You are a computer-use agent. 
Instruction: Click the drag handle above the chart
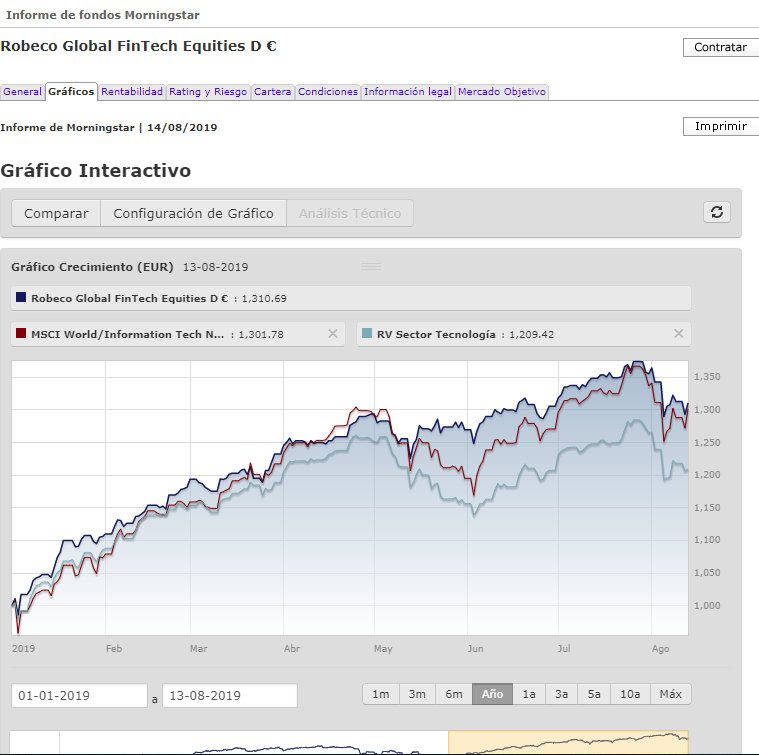[371, 267]
